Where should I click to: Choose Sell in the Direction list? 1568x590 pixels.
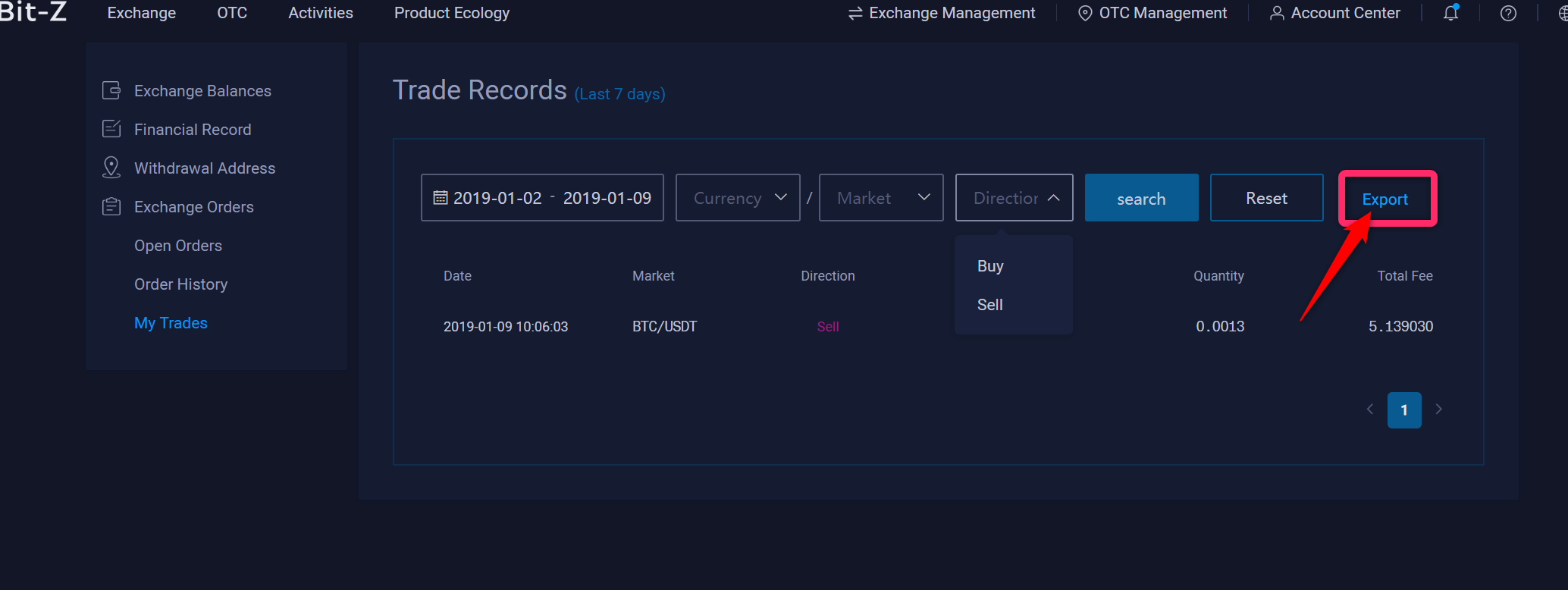[x=990, y=305]
